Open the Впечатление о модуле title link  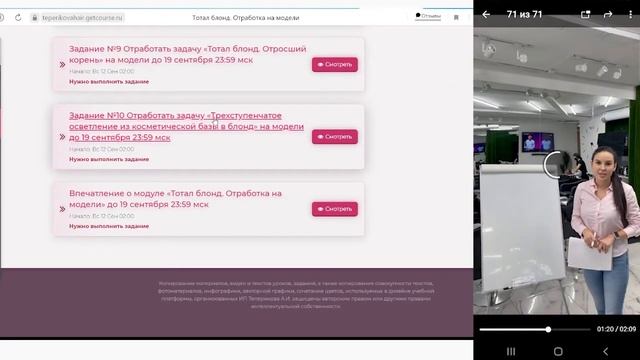click(x=175, y=199)
